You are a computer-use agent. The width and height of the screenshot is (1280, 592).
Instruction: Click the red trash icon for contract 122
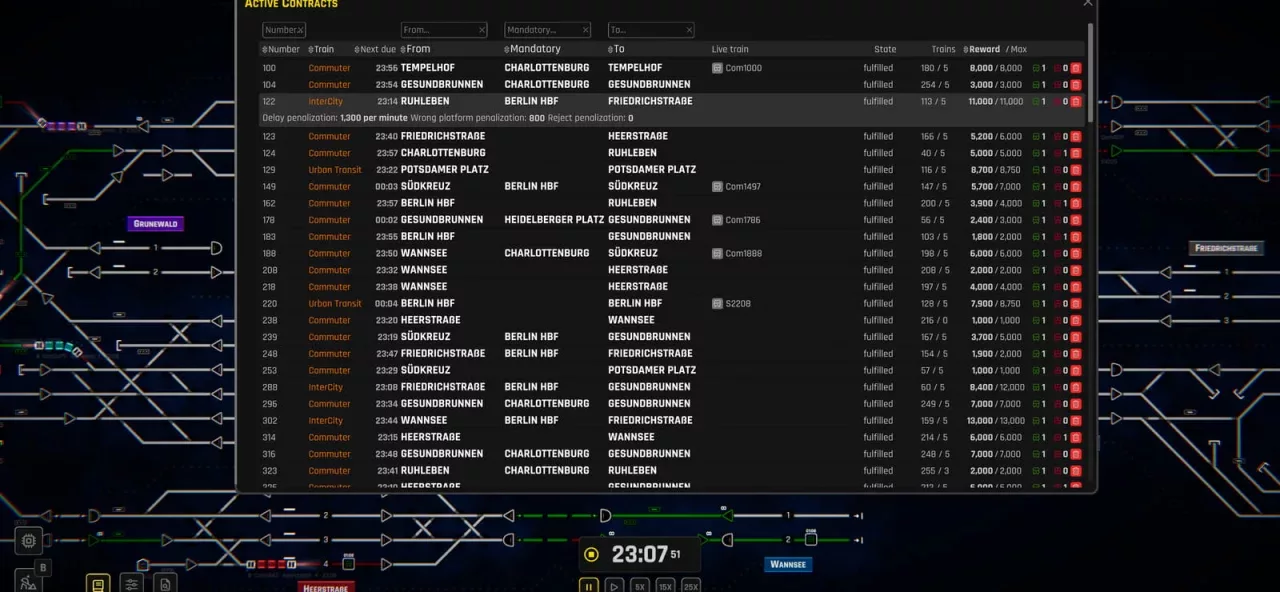pos(1076,101)
